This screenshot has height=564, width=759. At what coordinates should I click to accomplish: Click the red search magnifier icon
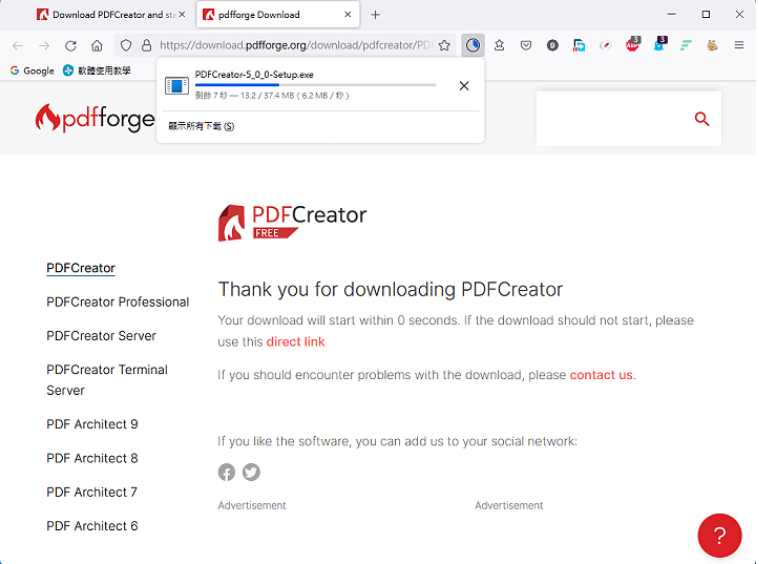click(702, 119)
